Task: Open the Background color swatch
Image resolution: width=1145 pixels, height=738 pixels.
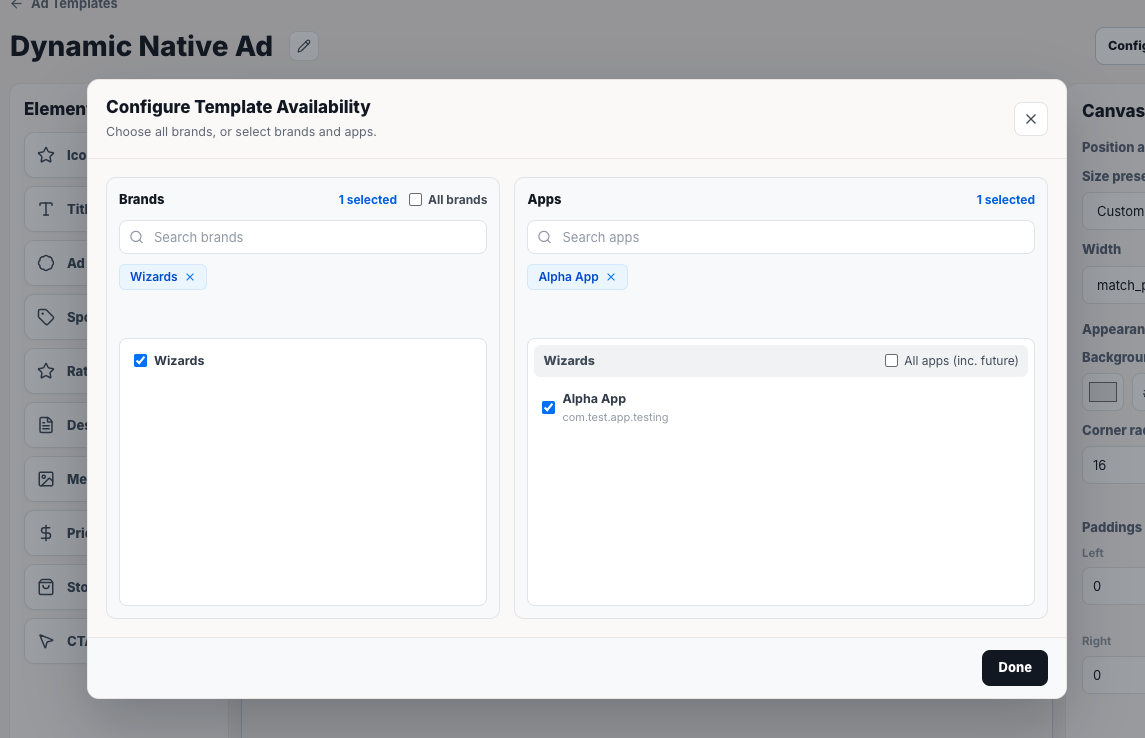Action: (x=1102, y=392)
